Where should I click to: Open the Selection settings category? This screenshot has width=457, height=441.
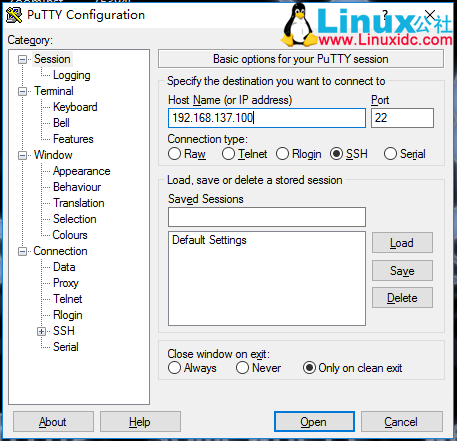[x=75, y=219]
